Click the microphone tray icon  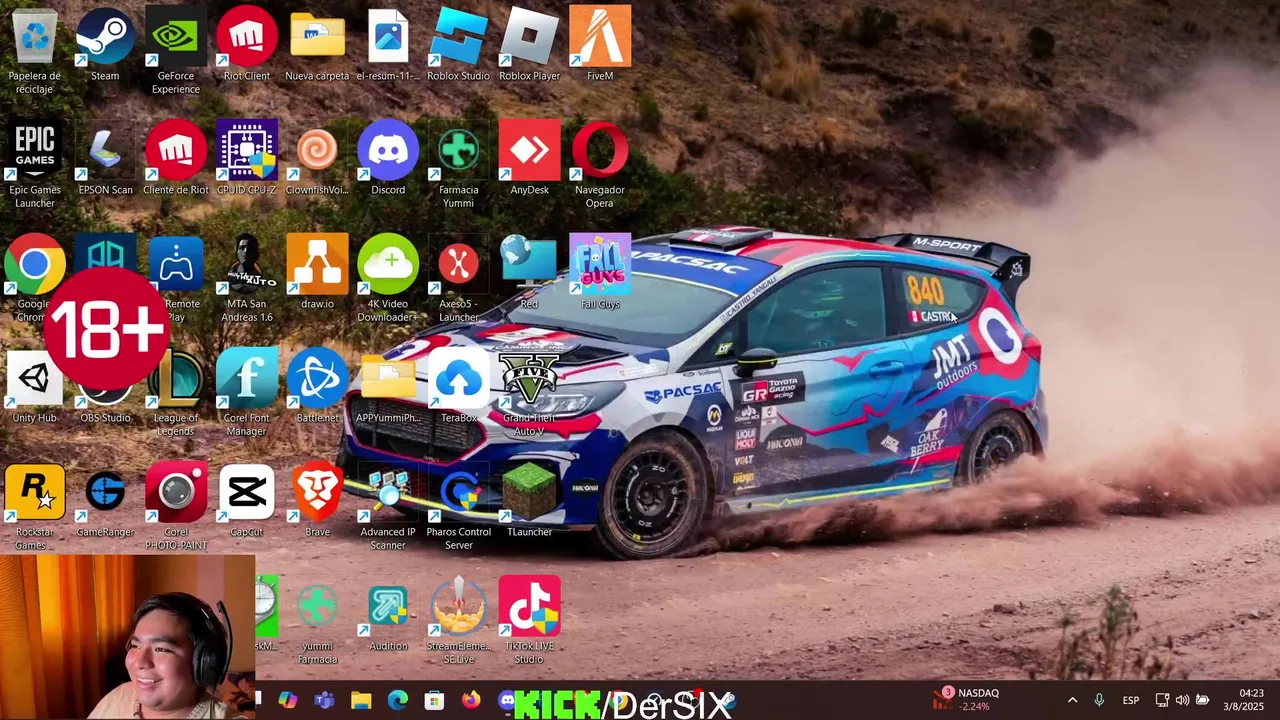[x=1099, y=700]
